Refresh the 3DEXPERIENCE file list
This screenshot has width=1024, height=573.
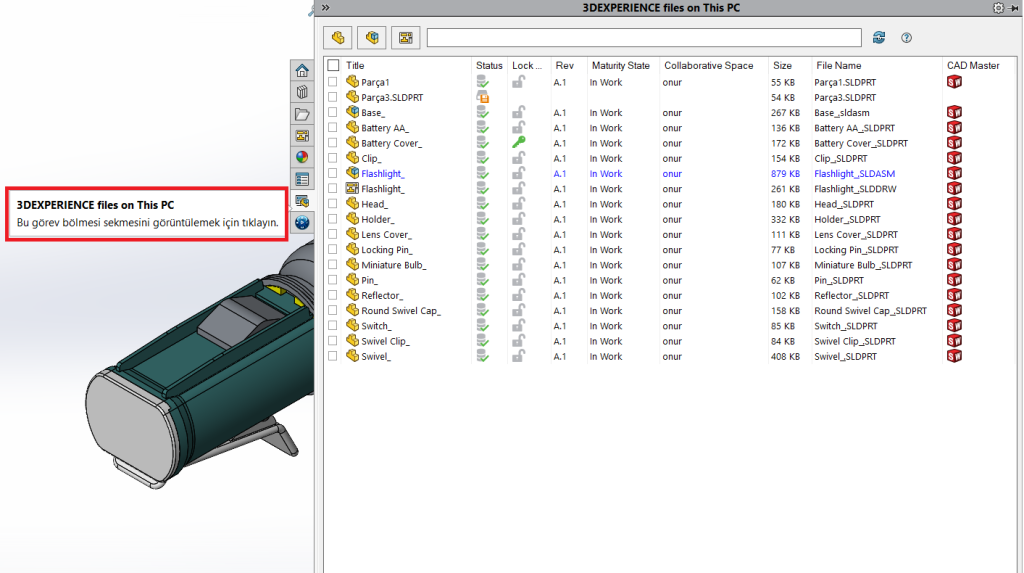(879, 38)
